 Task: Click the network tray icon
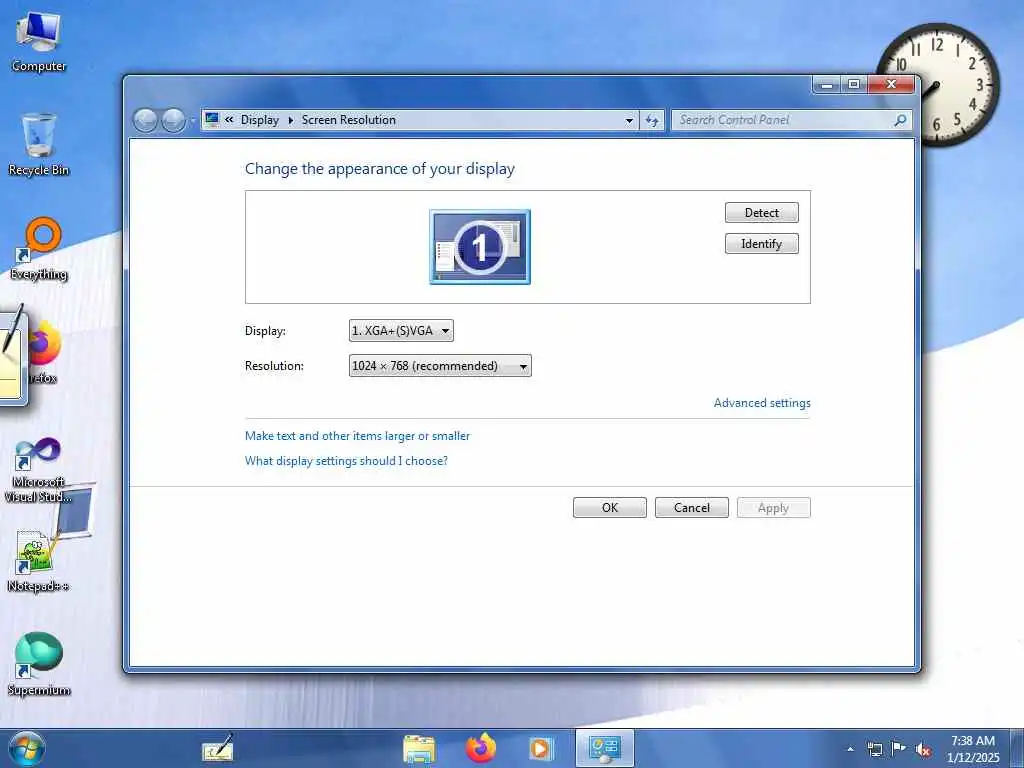pos(874,749)
